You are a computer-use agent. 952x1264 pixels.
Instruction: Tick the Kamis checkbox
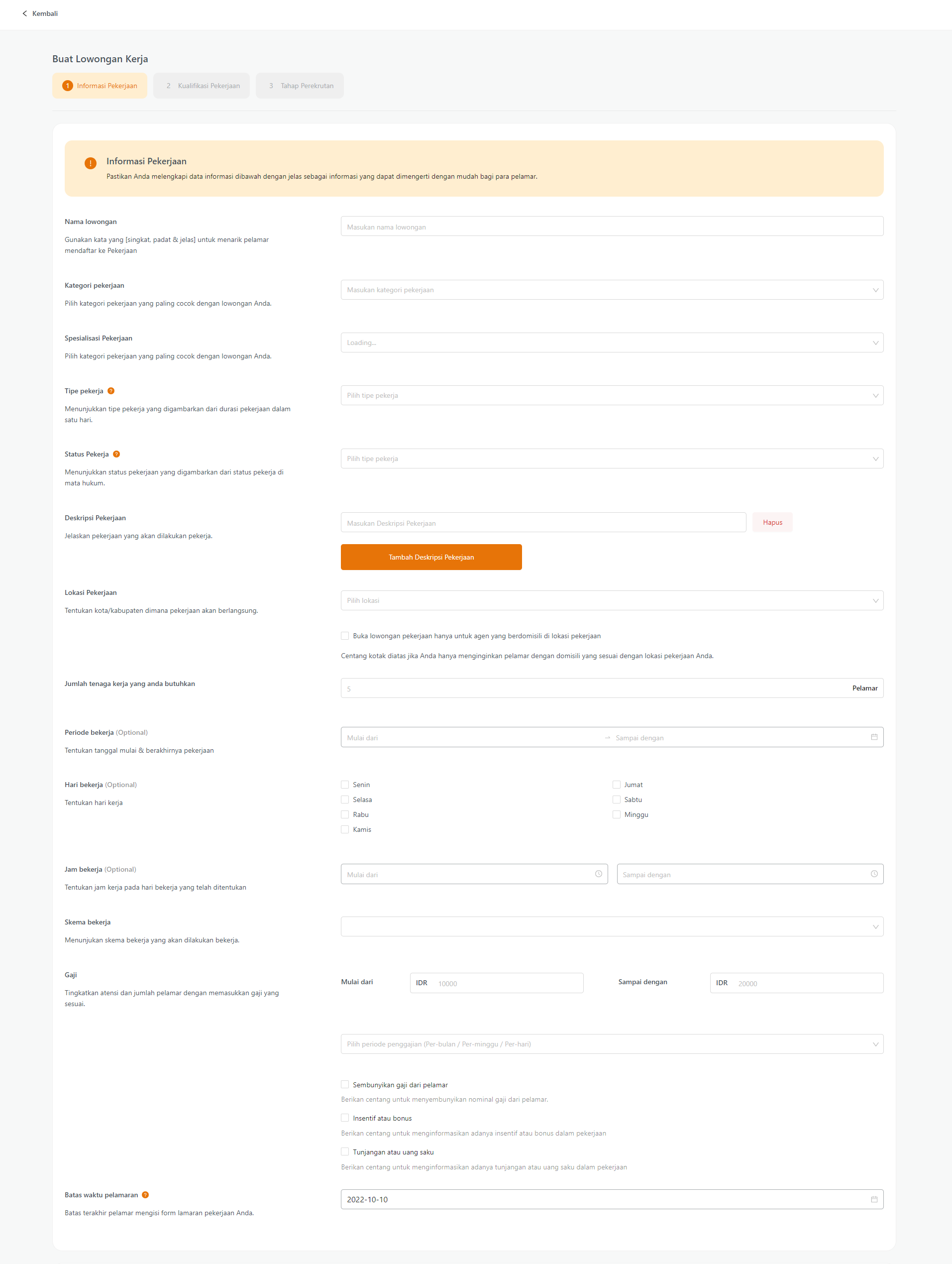click(345, 829)
